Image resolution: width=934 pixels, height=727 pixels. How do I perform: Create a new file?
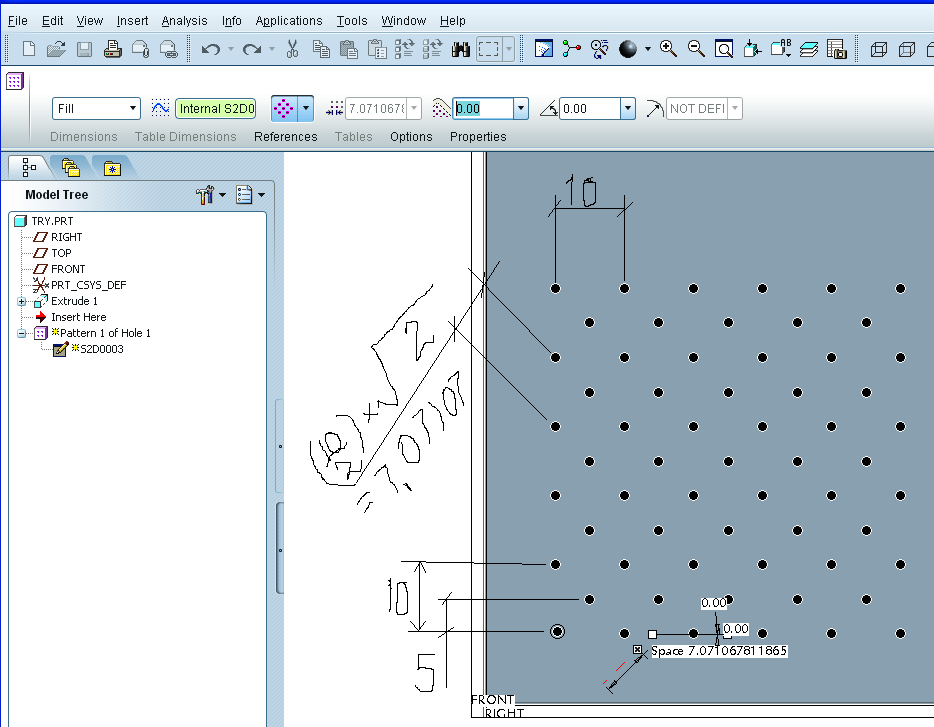(x=29, y=49)
